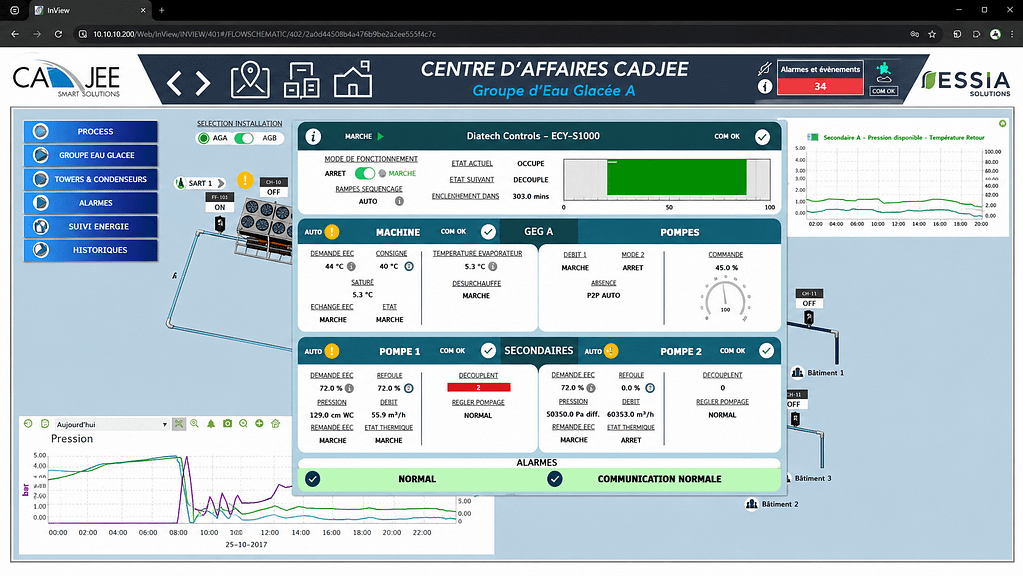Expand the SART 1 chevron
1023x576 pixels.
(x=221, y=183)
